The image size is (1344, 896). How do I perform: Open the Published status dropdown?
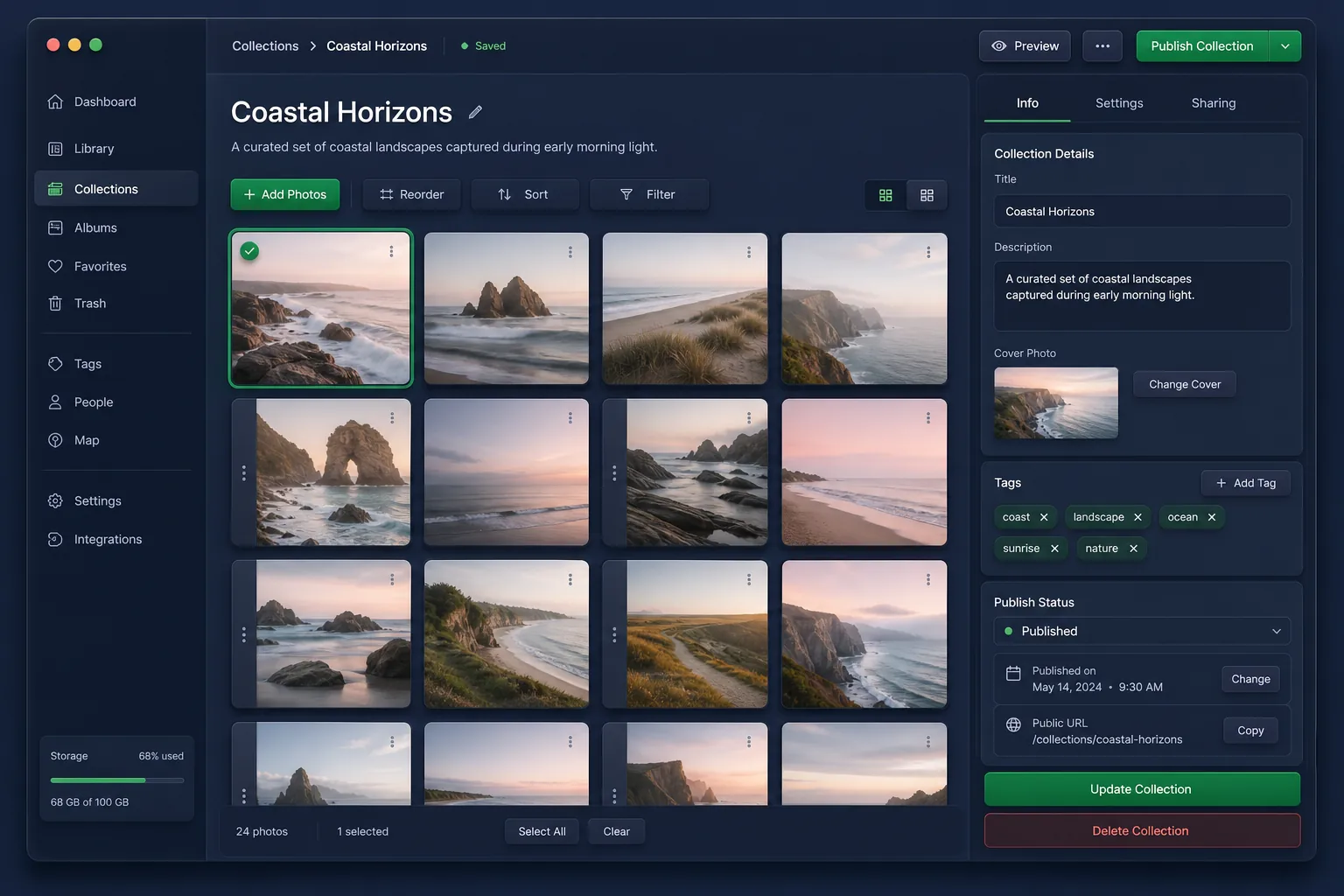click(1142, 631)
